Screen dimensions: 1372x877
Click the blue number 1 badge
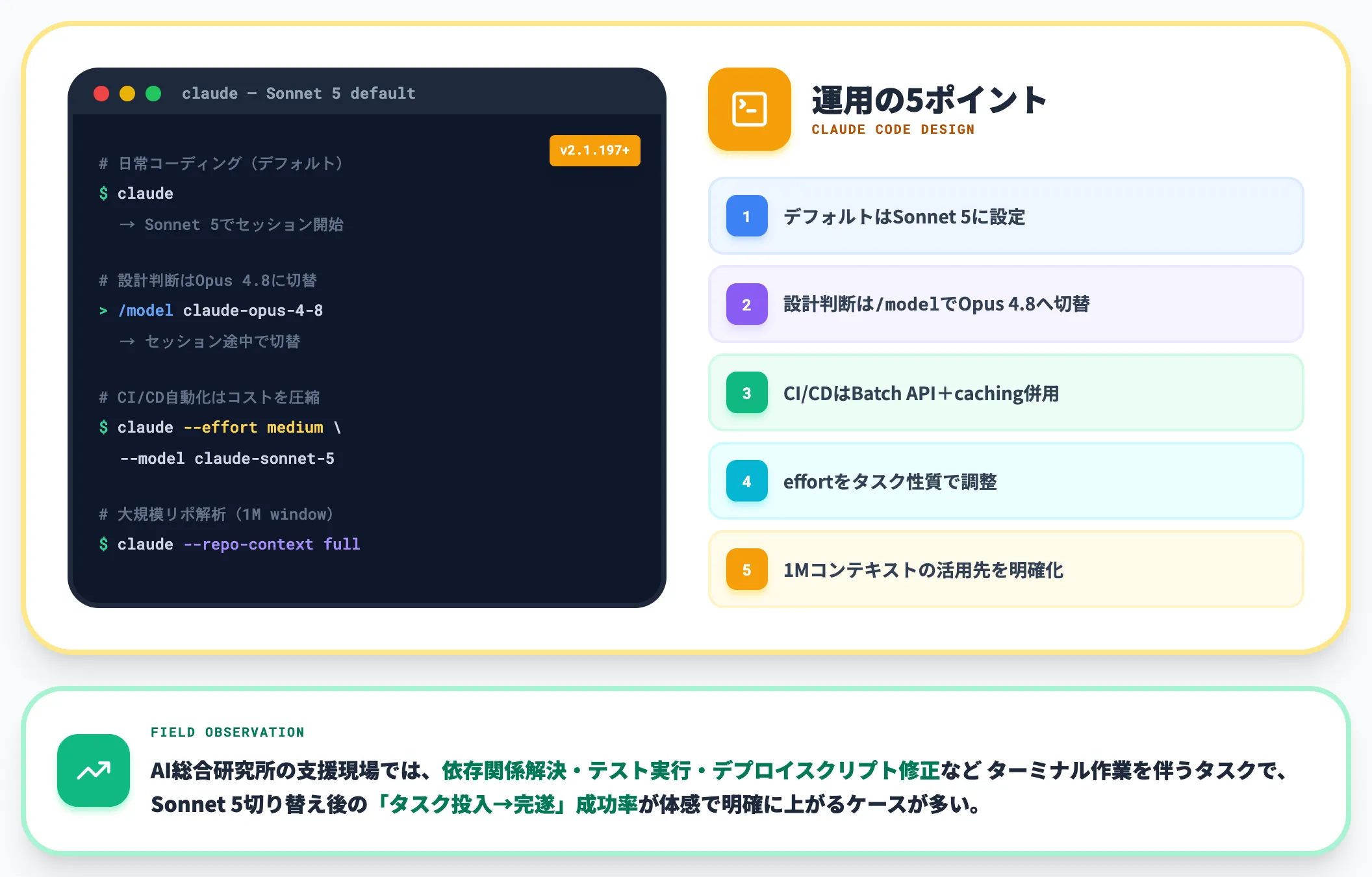(746, 216)
